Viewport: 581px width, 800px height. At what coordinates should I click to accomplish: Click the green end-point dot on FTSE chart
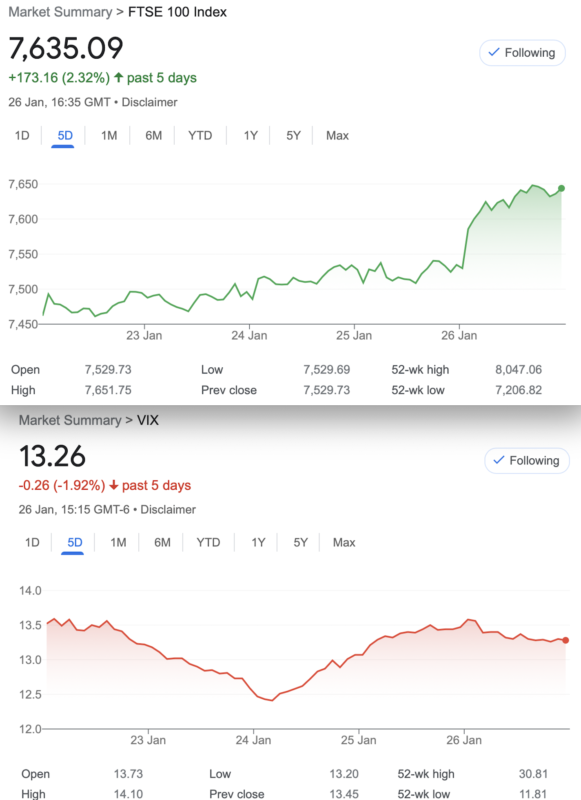562,188
